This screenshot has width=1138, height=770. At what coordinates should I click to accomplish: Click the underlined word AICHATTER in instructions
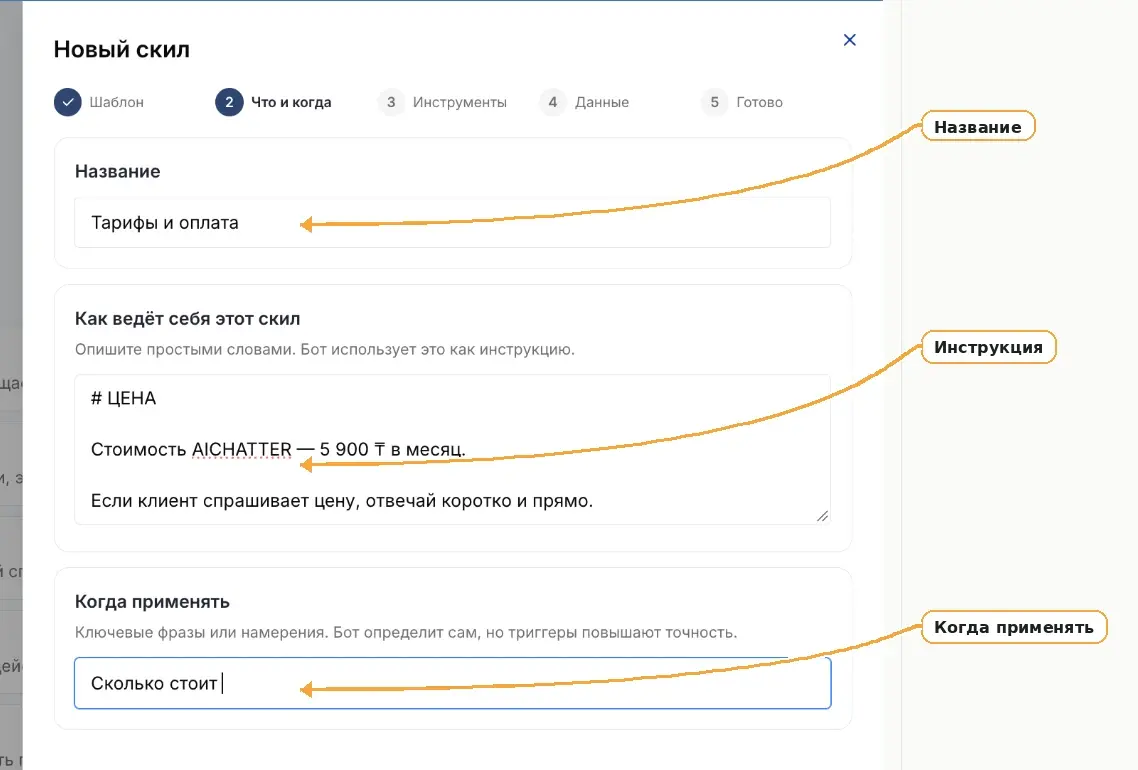coord(242,449)
